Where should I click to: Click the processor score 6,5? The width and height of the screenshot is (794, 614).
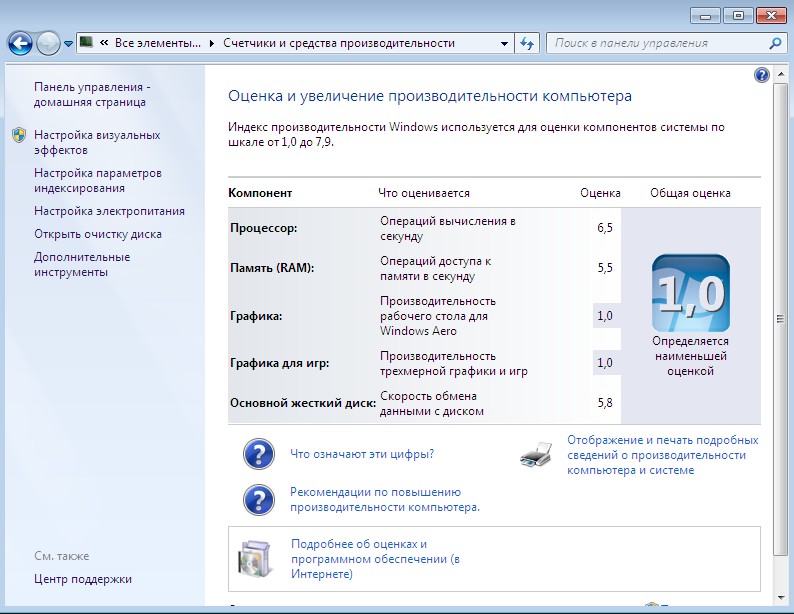coord(605,228)
